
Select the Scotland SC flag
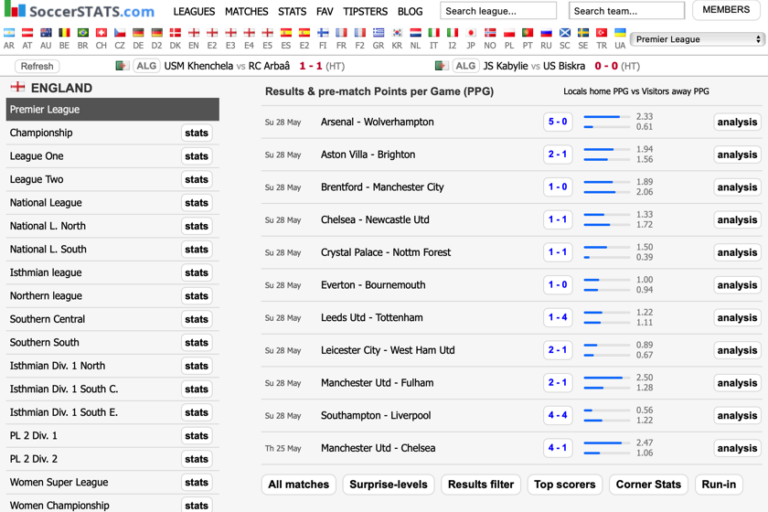tap(565, 33)
